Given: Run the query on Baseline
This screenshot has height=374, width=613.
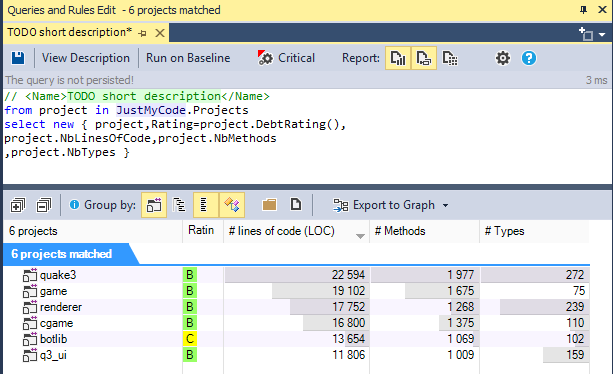Looking at the screenshot, I should (x=188, y=58).
